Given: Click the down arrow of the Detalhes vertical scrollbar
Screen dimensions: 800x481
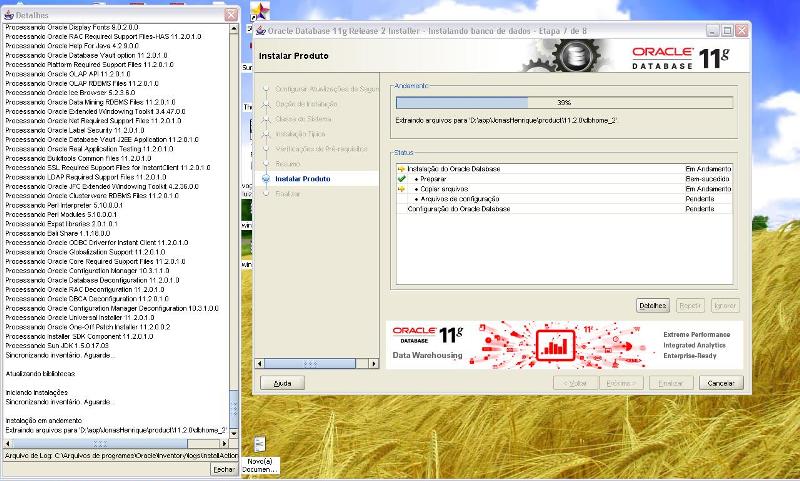Looking at the screenshot, I should point(234,434).
